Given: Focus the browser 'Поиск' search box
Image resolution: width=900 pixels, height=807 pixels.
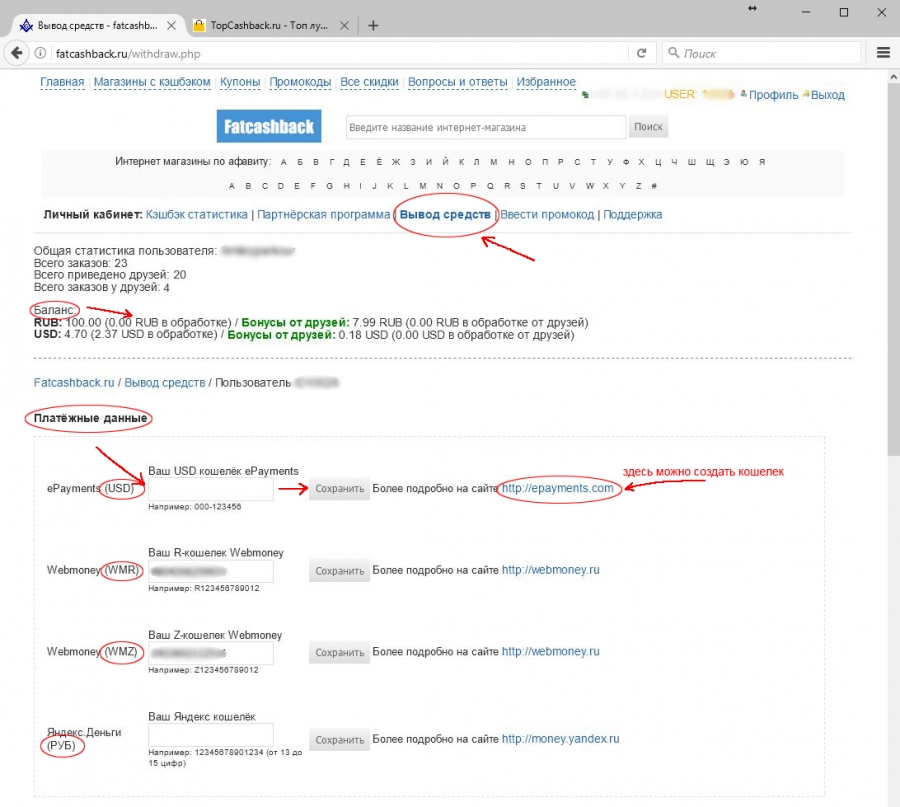Looking at the screenshot, I should click(761, 53).
